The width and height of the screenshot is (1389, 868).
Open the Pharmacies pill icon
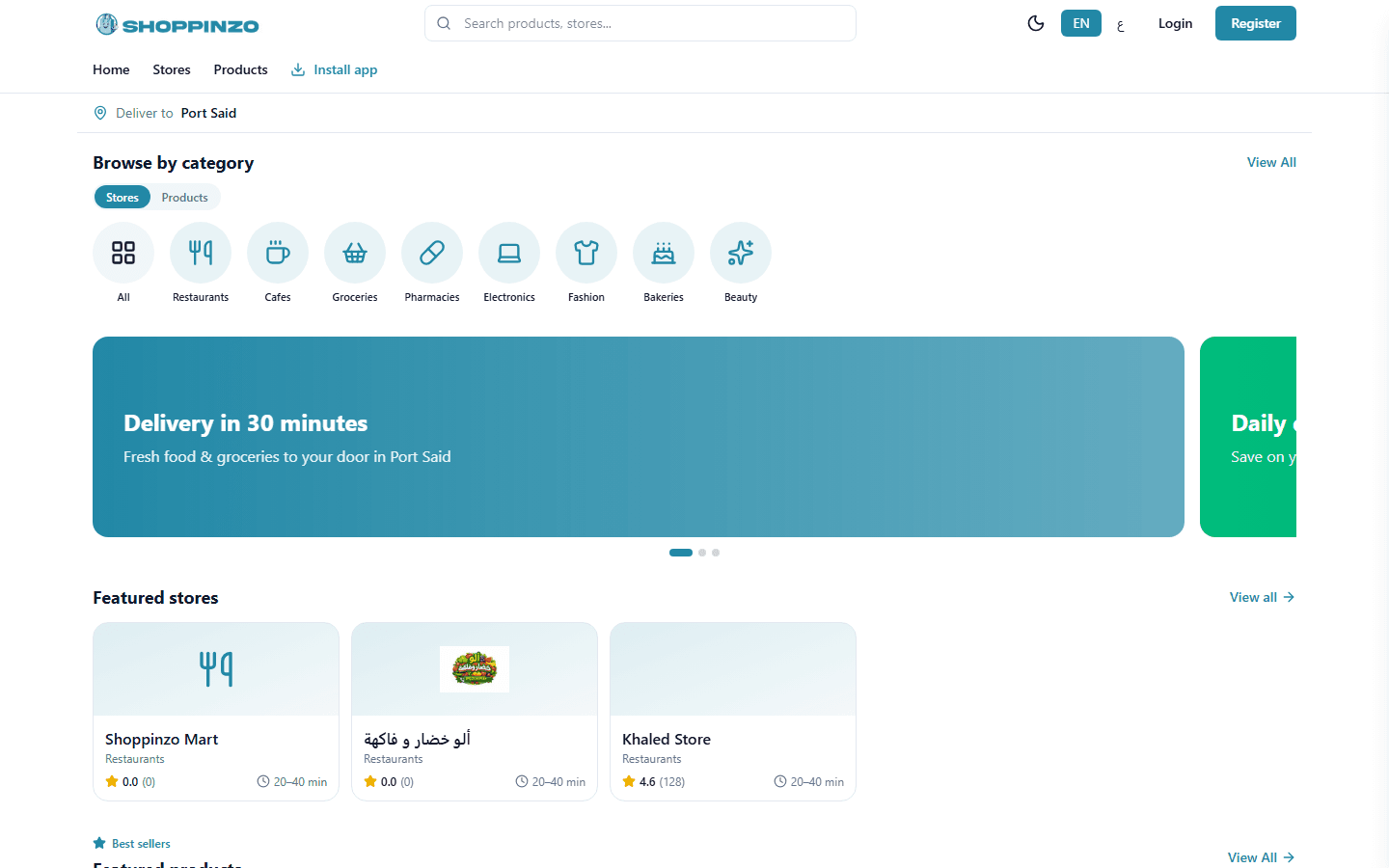coord(432,253)
